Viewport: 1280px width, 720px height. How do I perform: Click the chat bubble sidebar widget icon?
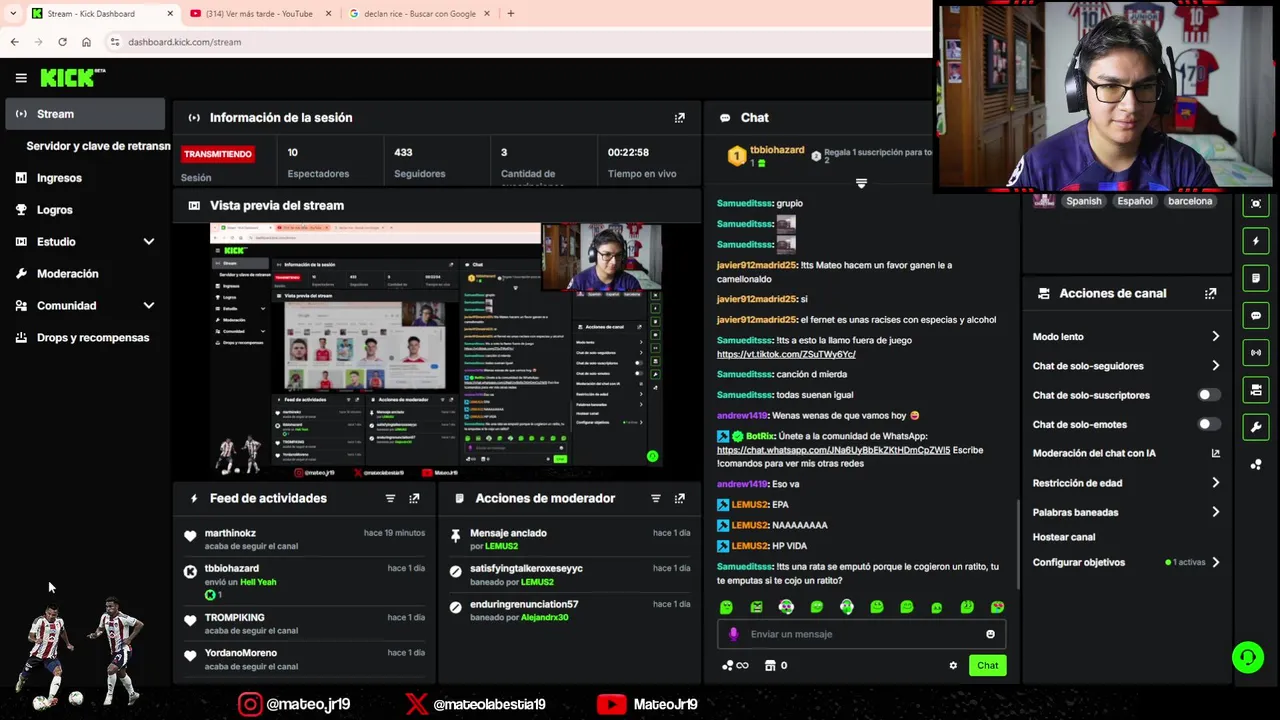(1256, 315)
